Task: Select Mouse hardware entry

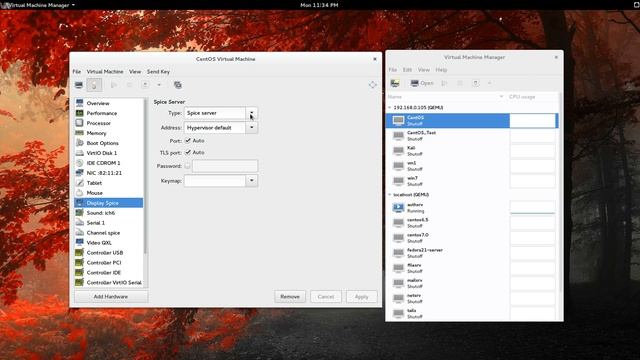Action: tap(109, 193)
